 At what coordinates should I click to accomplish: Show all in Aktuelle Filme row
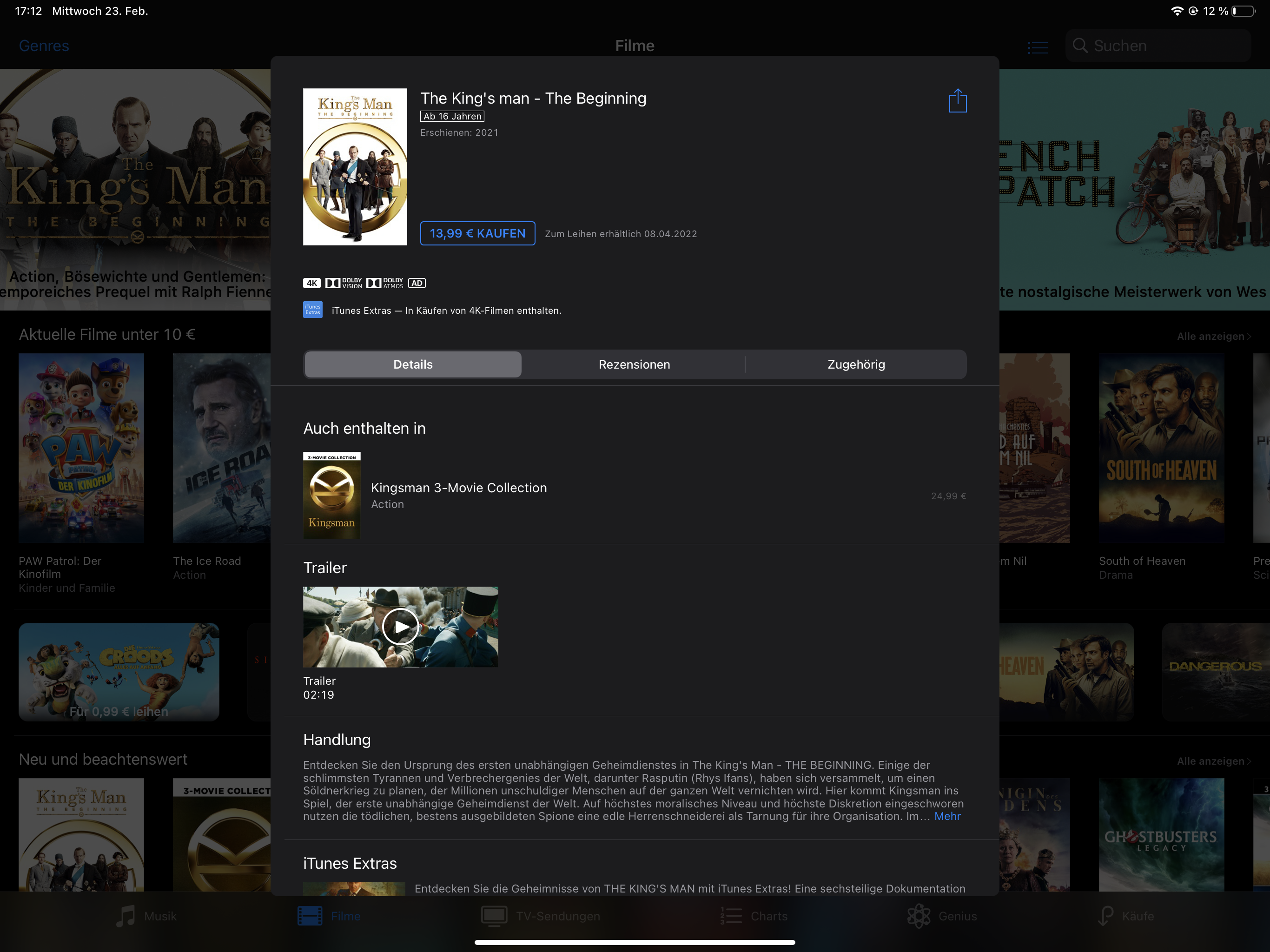1213,337
